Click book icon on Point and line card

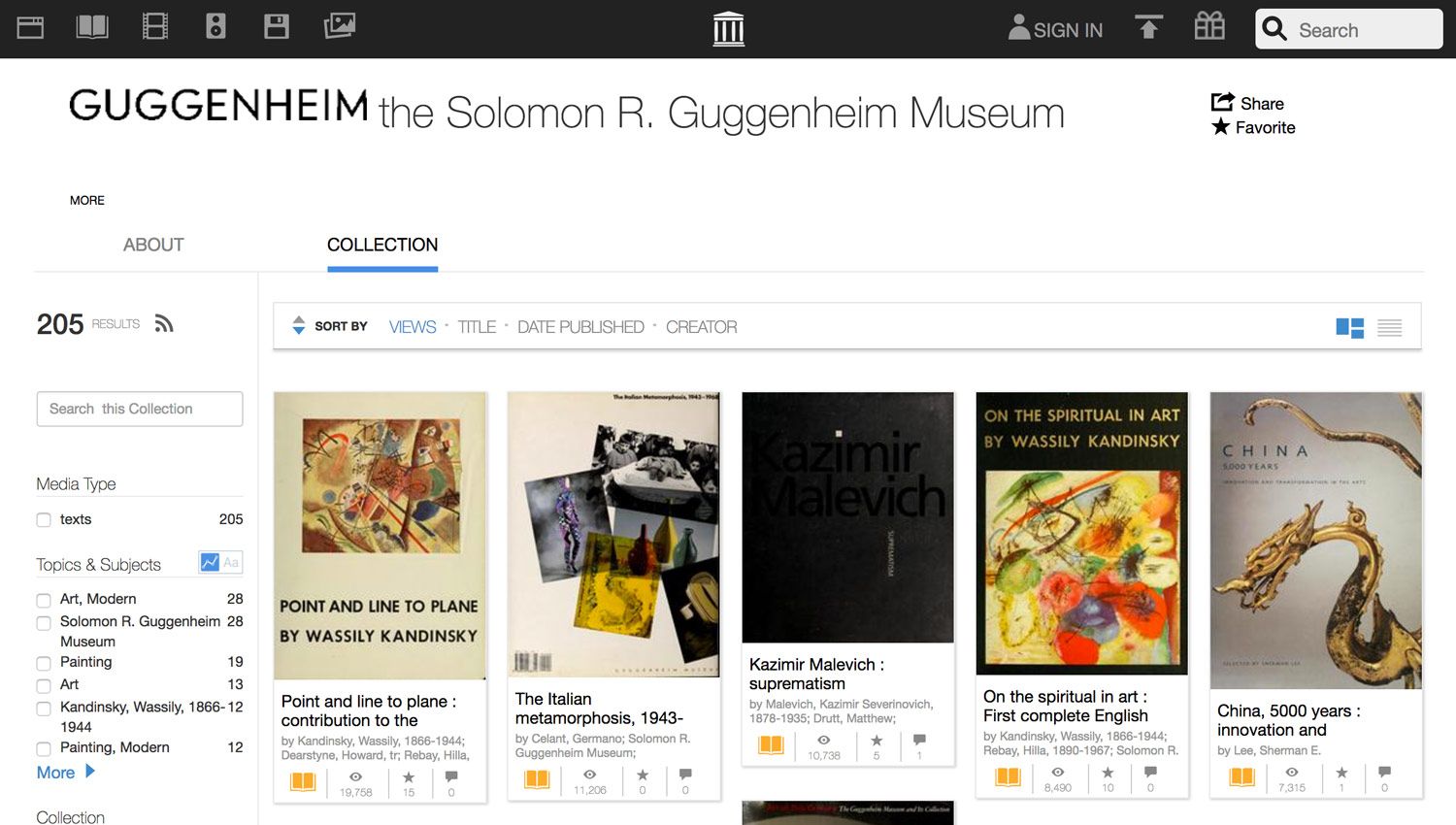(x=303, y=780)
